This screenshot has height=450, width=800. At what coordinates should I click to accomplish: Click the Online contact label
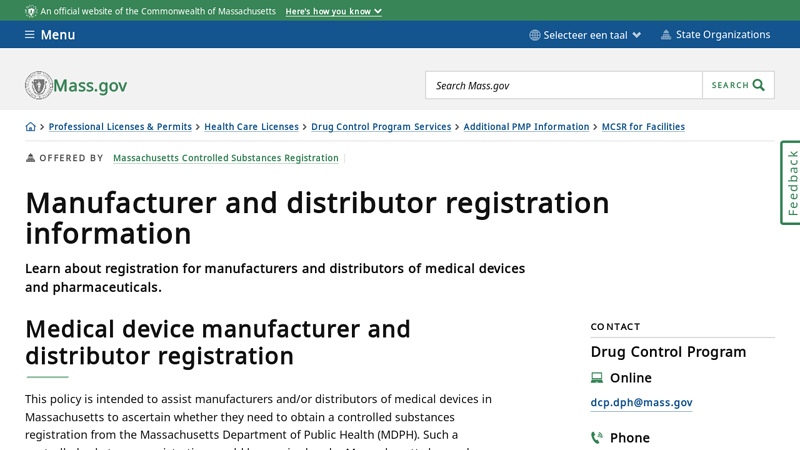[631, 378]
